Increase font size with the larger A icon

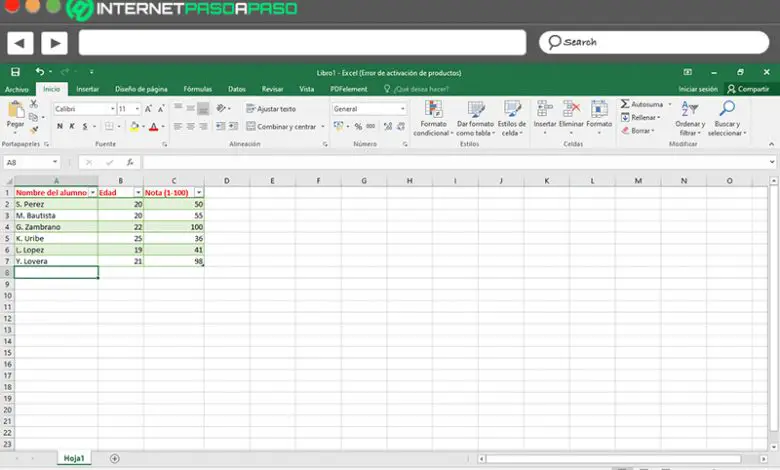(x=148, y=108)
